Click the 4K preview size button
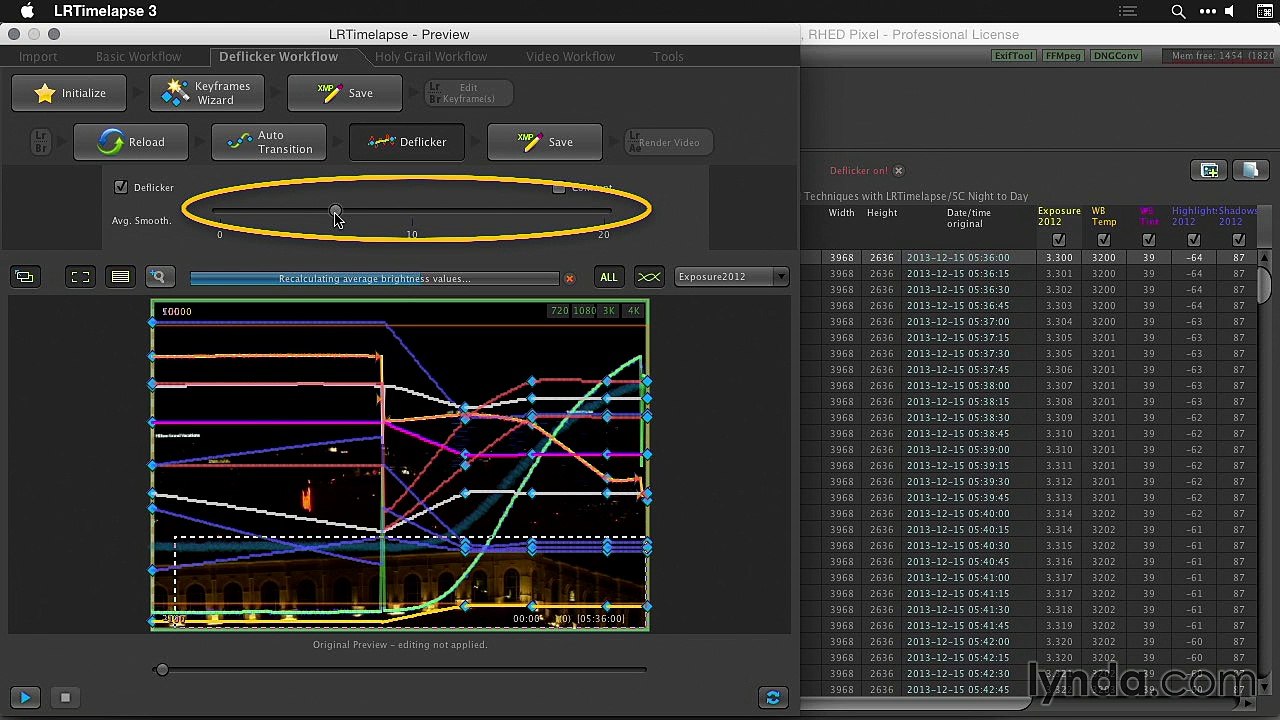This screenshot has width=1280, height=720. (633, 311)
